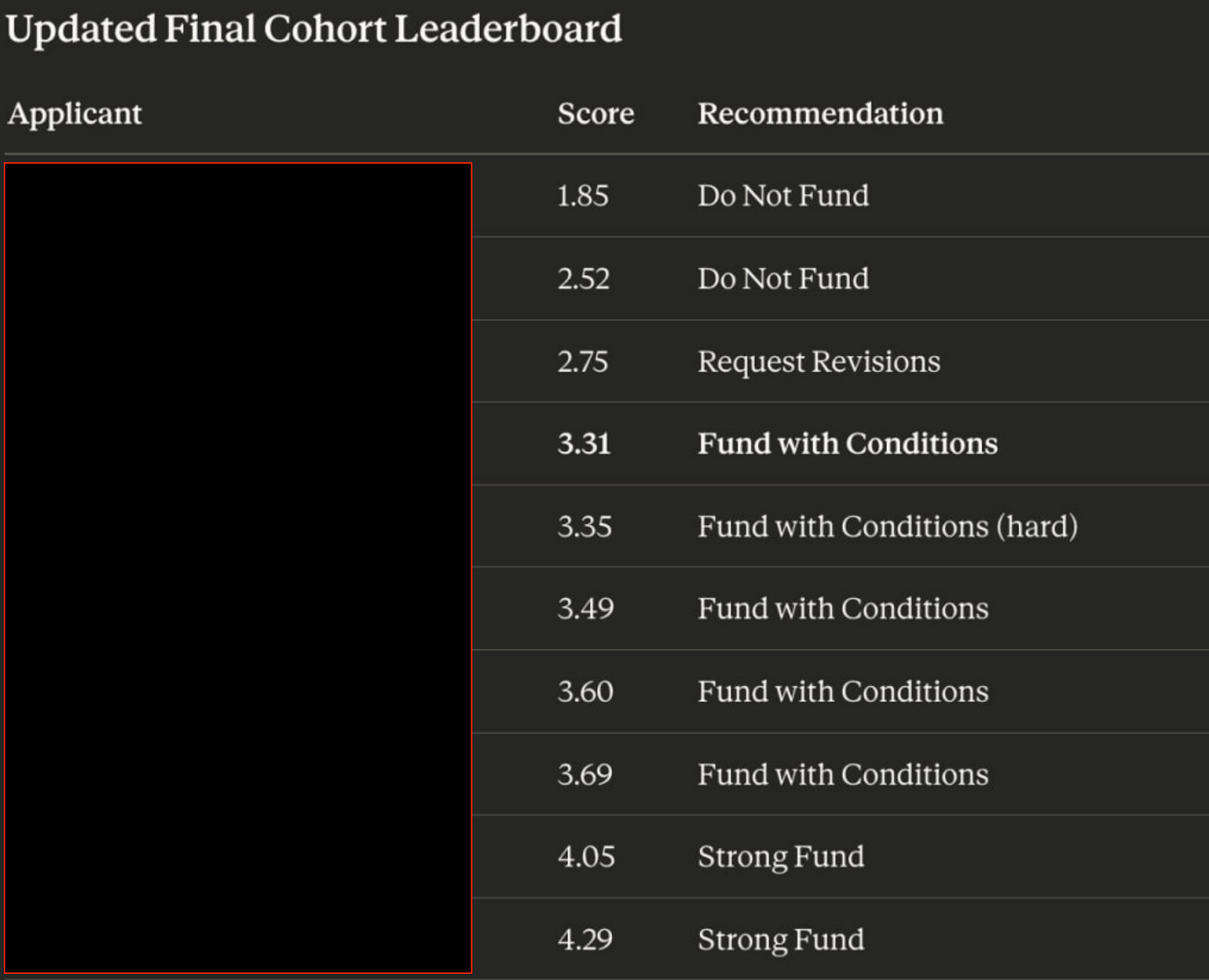Click the 2.75 score value
The height and width of the screenshot is (980, 1209).
click(583, 362)
